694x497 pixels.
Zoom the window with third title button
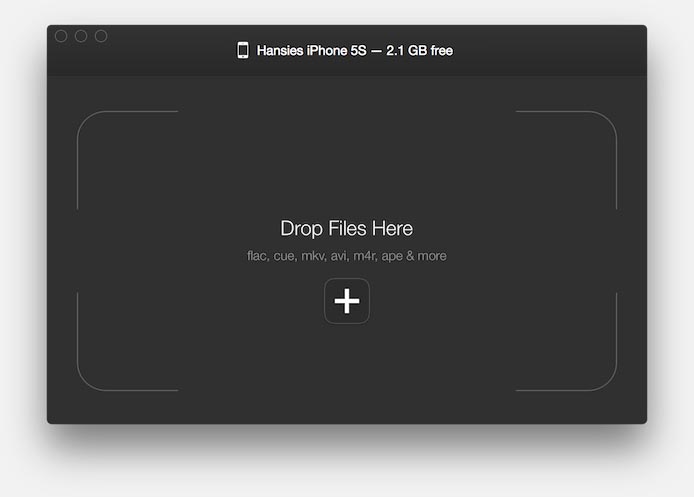(x=101, y=36)
